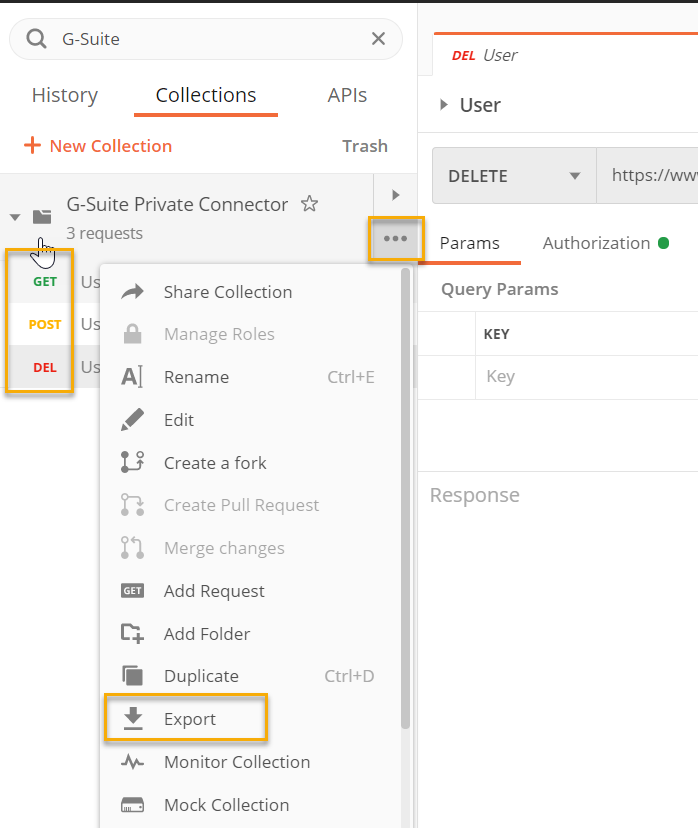The height and width of the screenshot is (828, 698).
Task: Click the Add Folder plus icon
Action: 132,633
